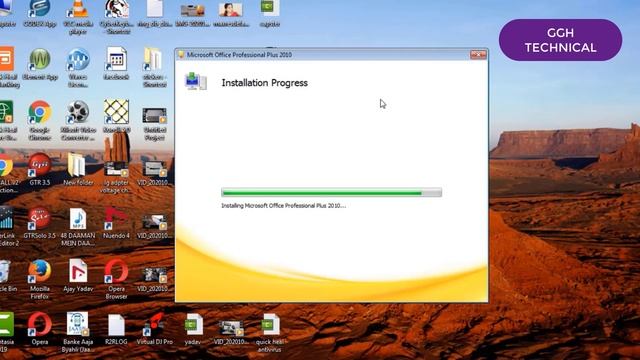Image resolution: width=640 pixels, height=360 pixels.
Task: Launch the green W waveform app shortcut
Action: coord(40,59)
